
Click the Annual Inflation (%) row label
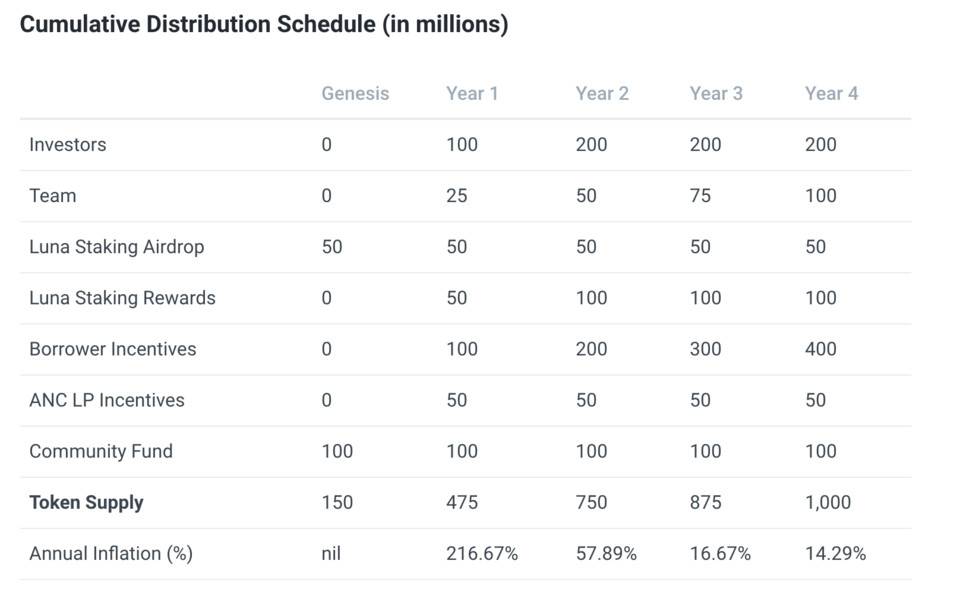(111, 554)
